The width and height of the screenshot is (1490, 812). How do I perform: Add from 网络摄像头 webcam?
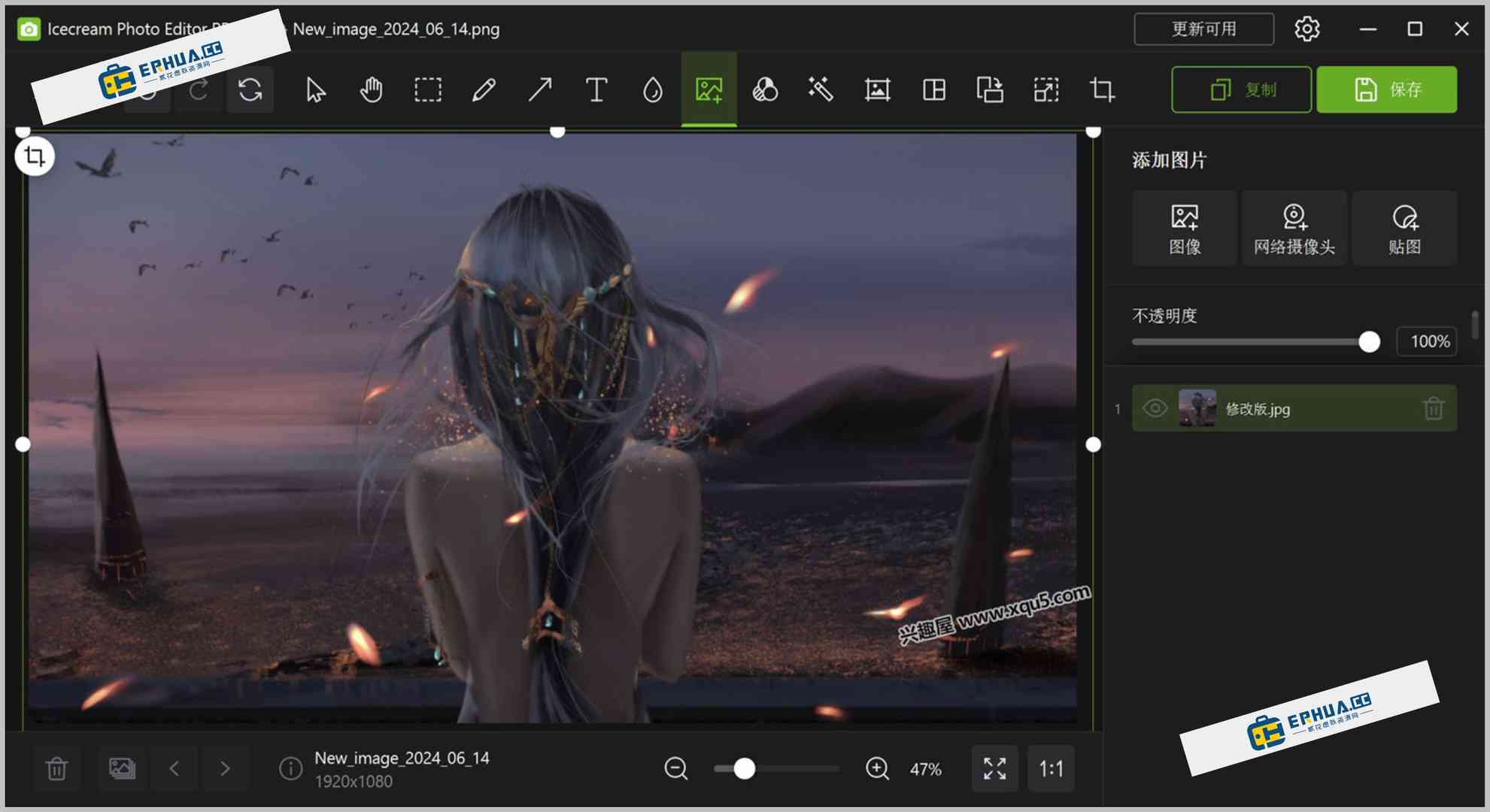click(1294, 228)
